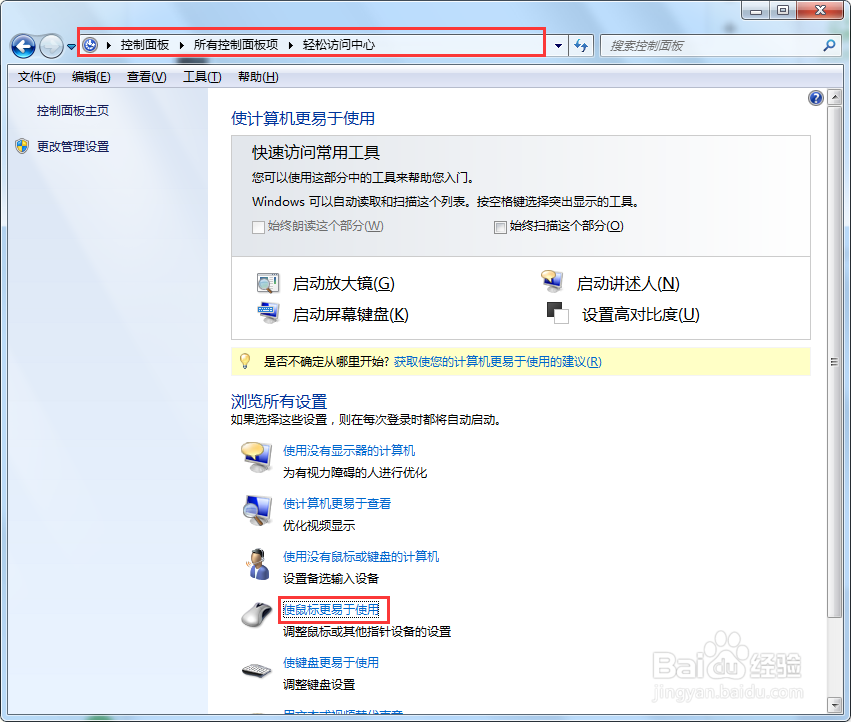851x722 pixels.
Task: Open the 帮助(H) menu
Action: pyautogui.click(x=258, y=77)
